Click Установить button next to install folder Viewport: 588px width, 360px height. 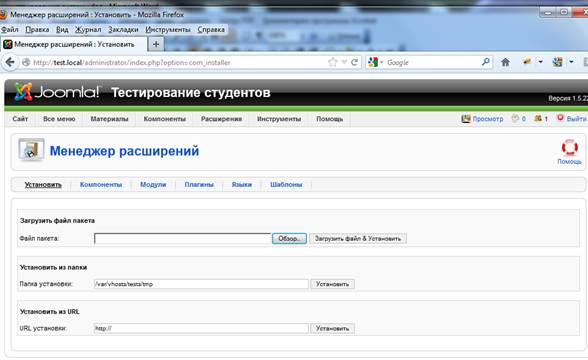coord(332,284)
